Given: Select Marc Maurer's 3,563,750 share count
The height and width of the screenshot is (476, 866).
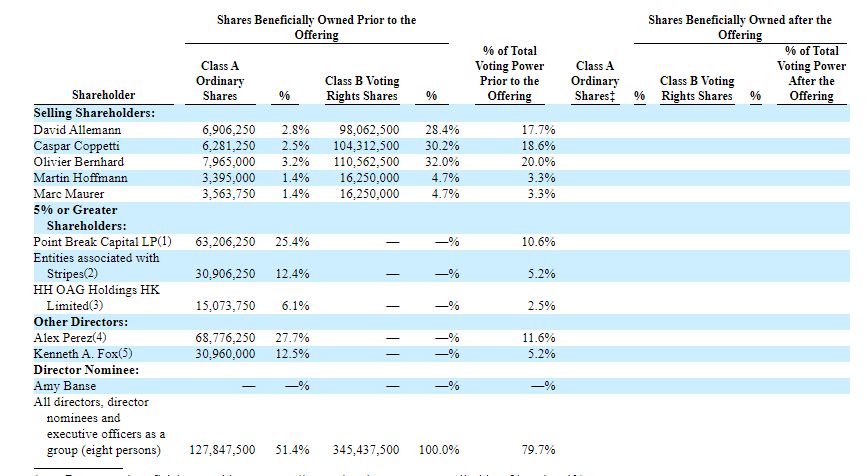Looking at the screenshot, I should click(x=228, y=194).
